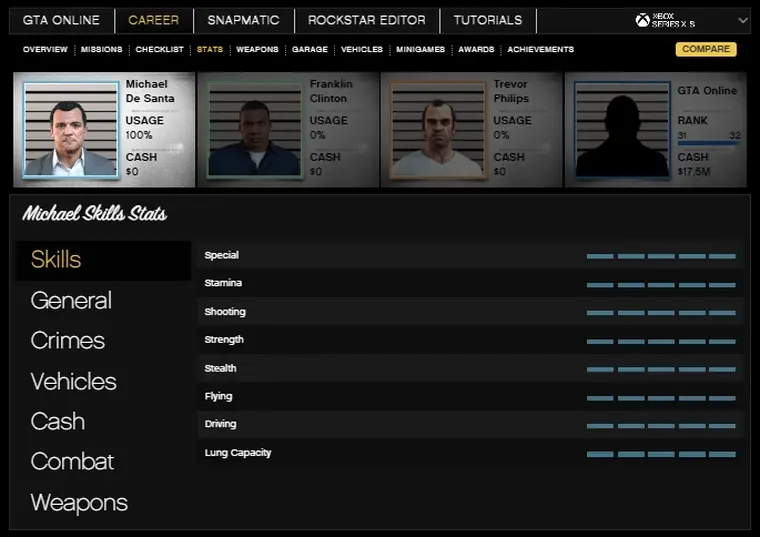Open the Tutorials tab
The width and height of the screenshot is (760, 537).
point(487,20)
